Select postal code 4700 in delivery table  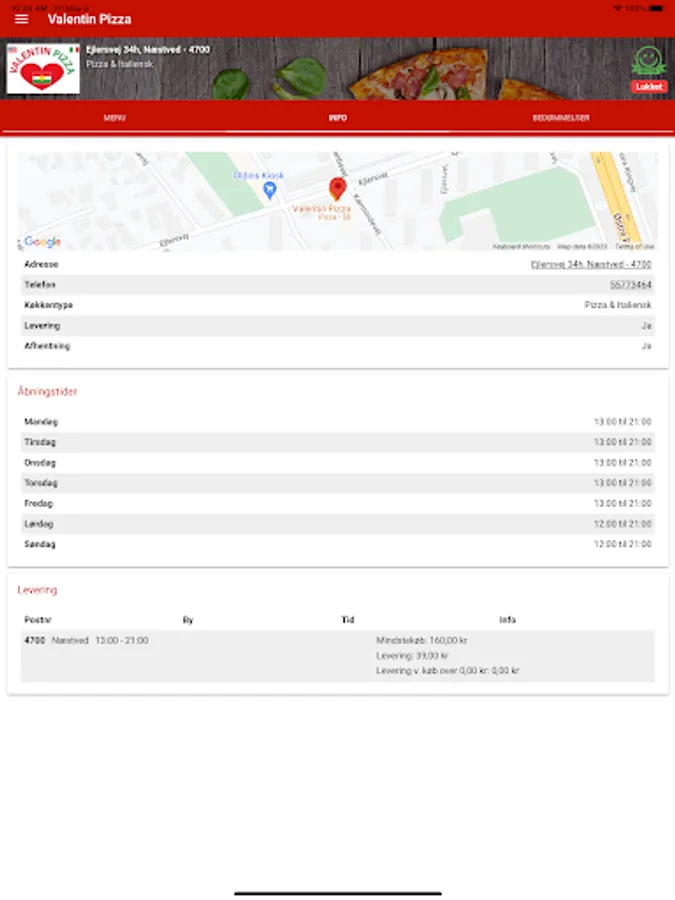[34, 641]
